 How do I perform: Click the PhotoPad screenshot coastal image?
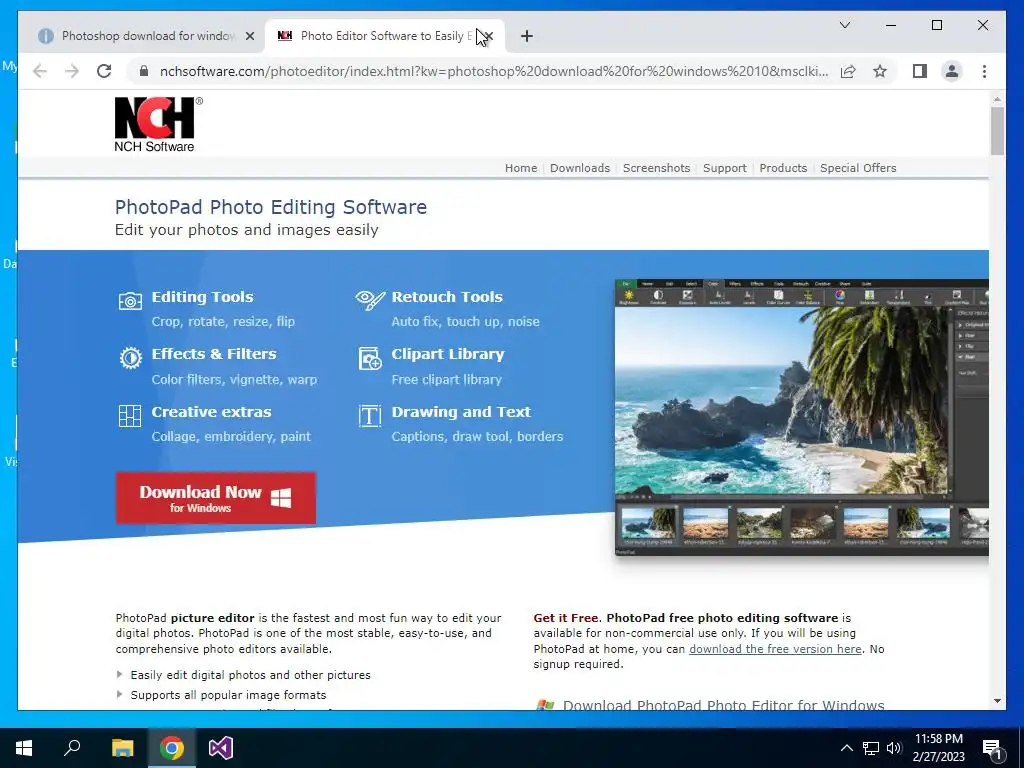point(782,400)
